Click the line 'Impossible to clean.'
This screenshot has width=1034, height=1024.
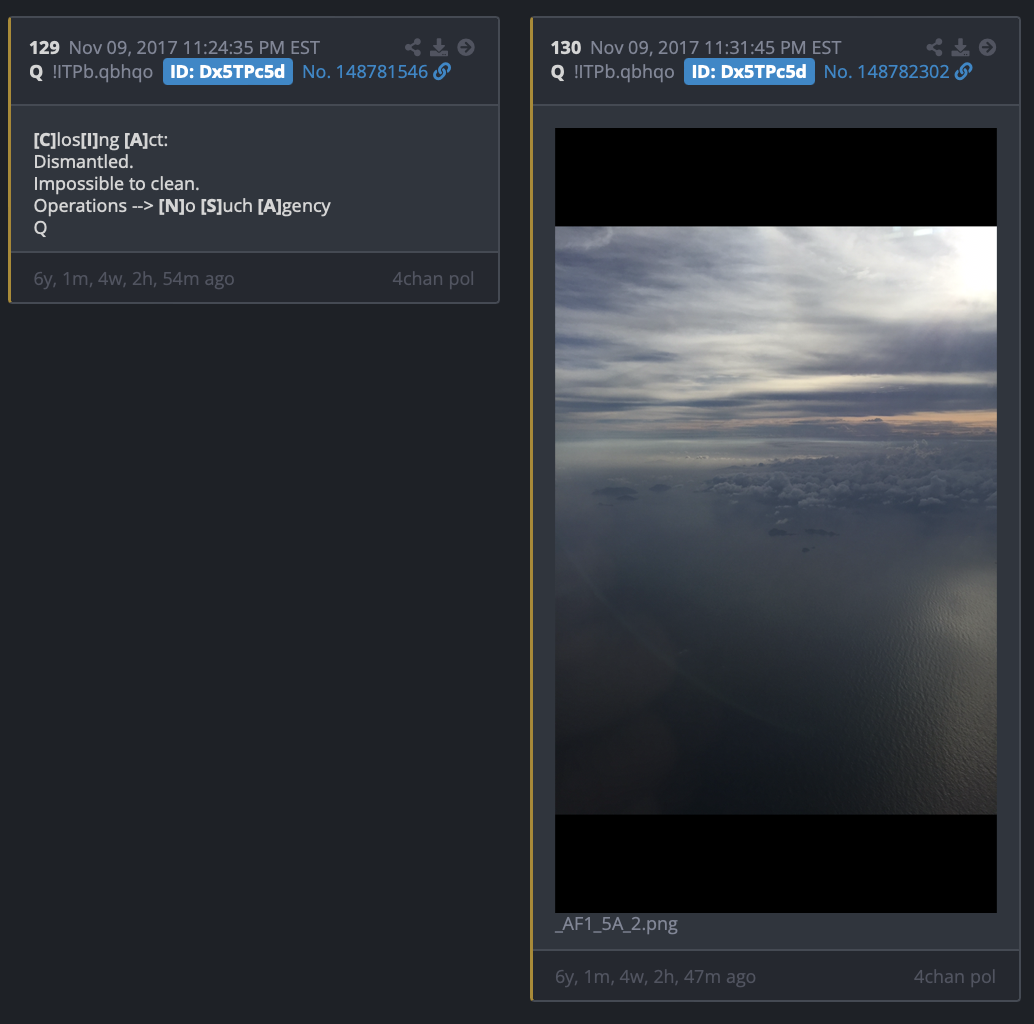click(x=116, y=184)
